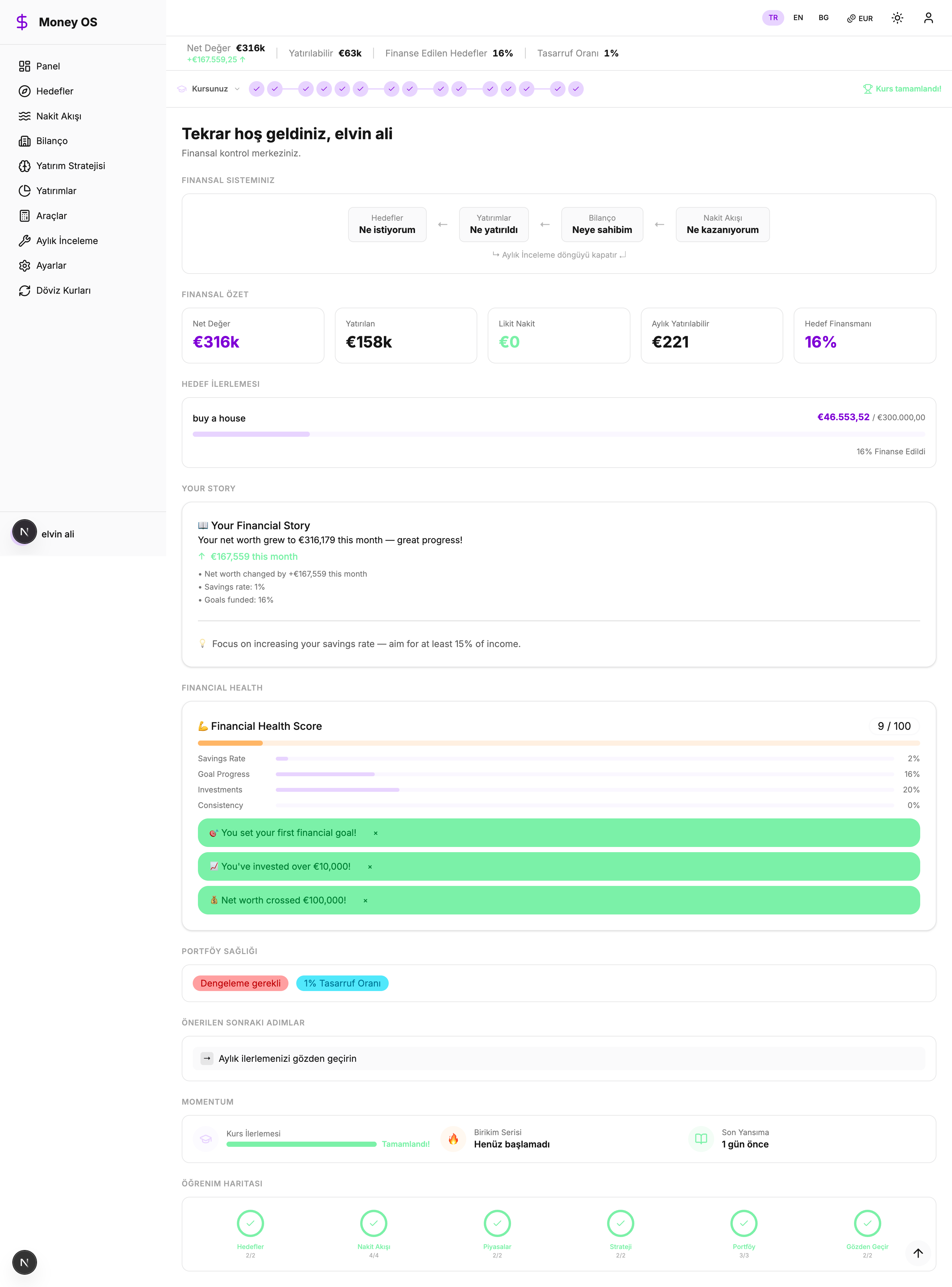This screenshot has height=1287, width=952.
Task: Open Bilanço building icon
Action: coord(24,141)
